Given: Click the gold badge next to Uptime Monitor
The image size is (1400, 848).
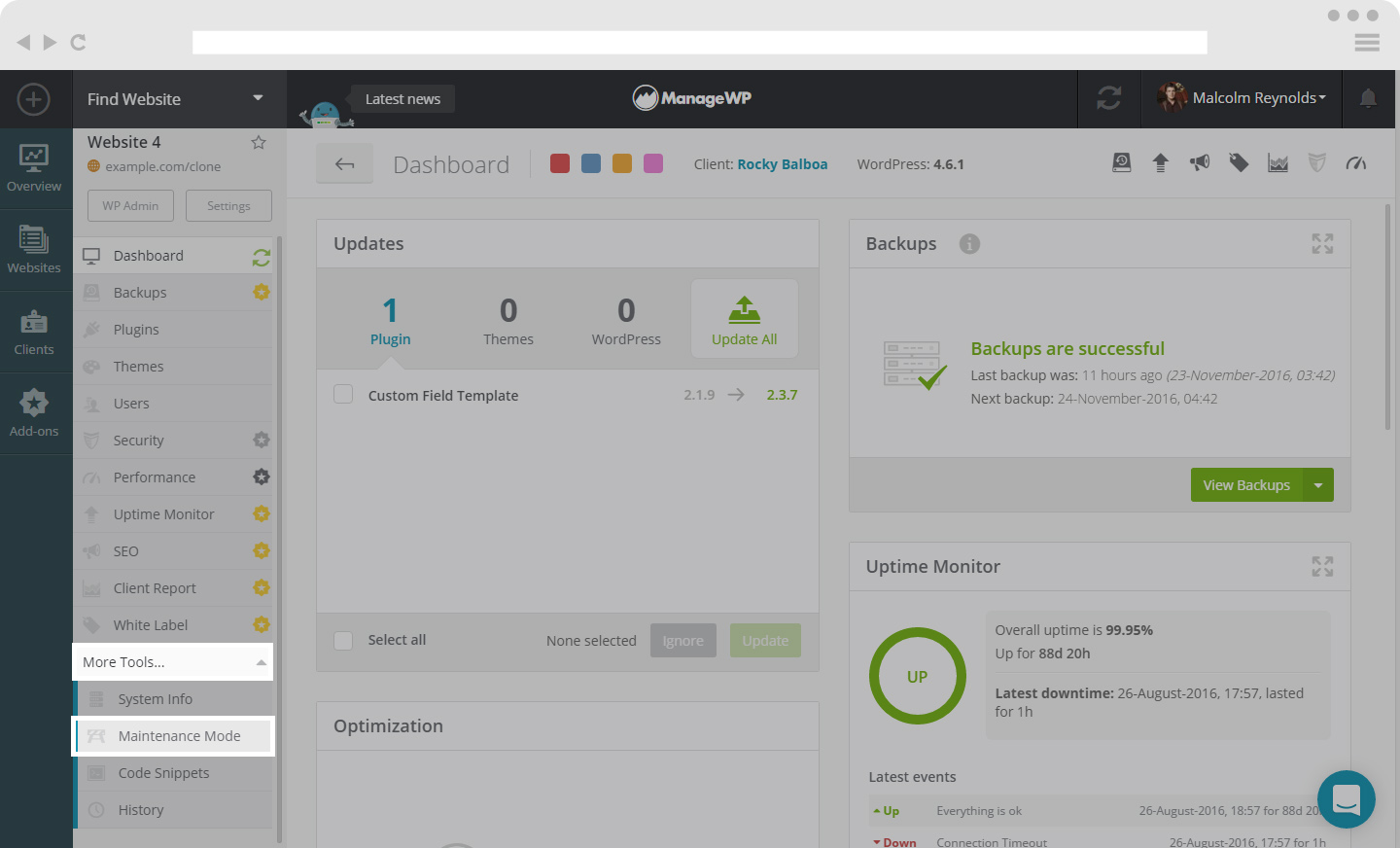Looking at the screenshot, I should (262, 513).
